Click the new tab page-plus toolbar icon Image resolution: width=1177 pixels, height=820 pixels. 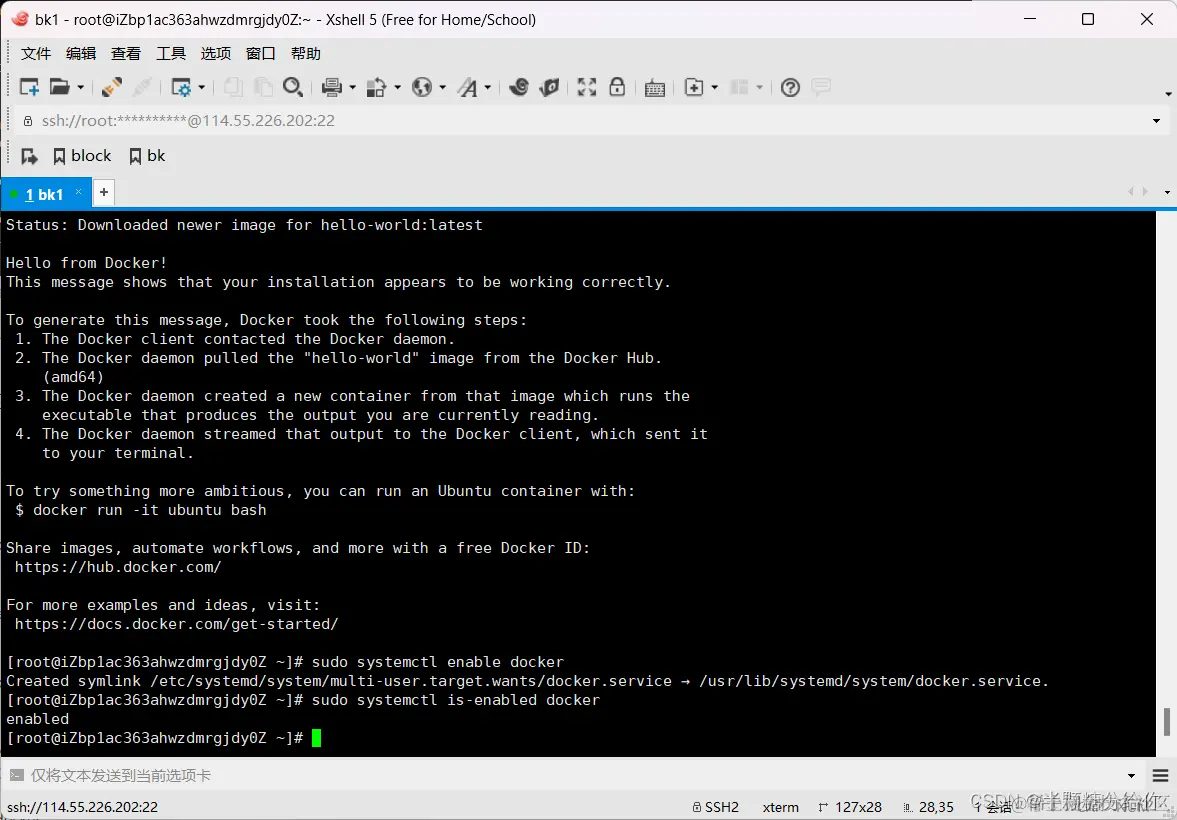(x=694, y=87)
